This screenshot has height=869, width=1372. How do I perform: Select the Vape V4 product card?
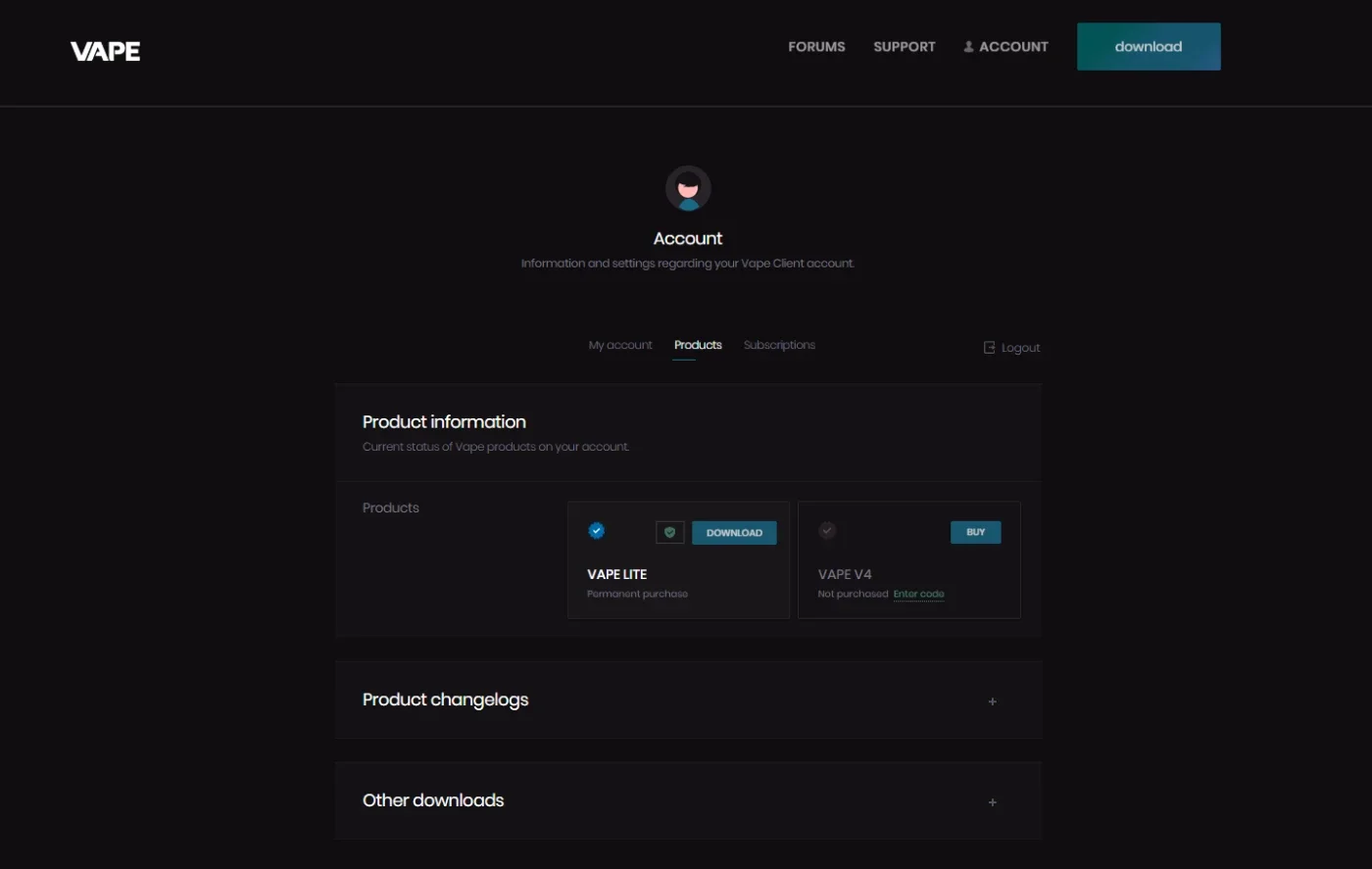(x=909, y=560)
